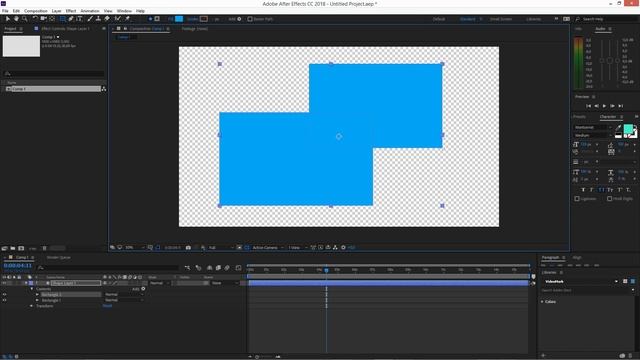This screenshot has height=360, width=640.
Task: Expand the Rectangle 1 group
Action: (x=38, y=300)
